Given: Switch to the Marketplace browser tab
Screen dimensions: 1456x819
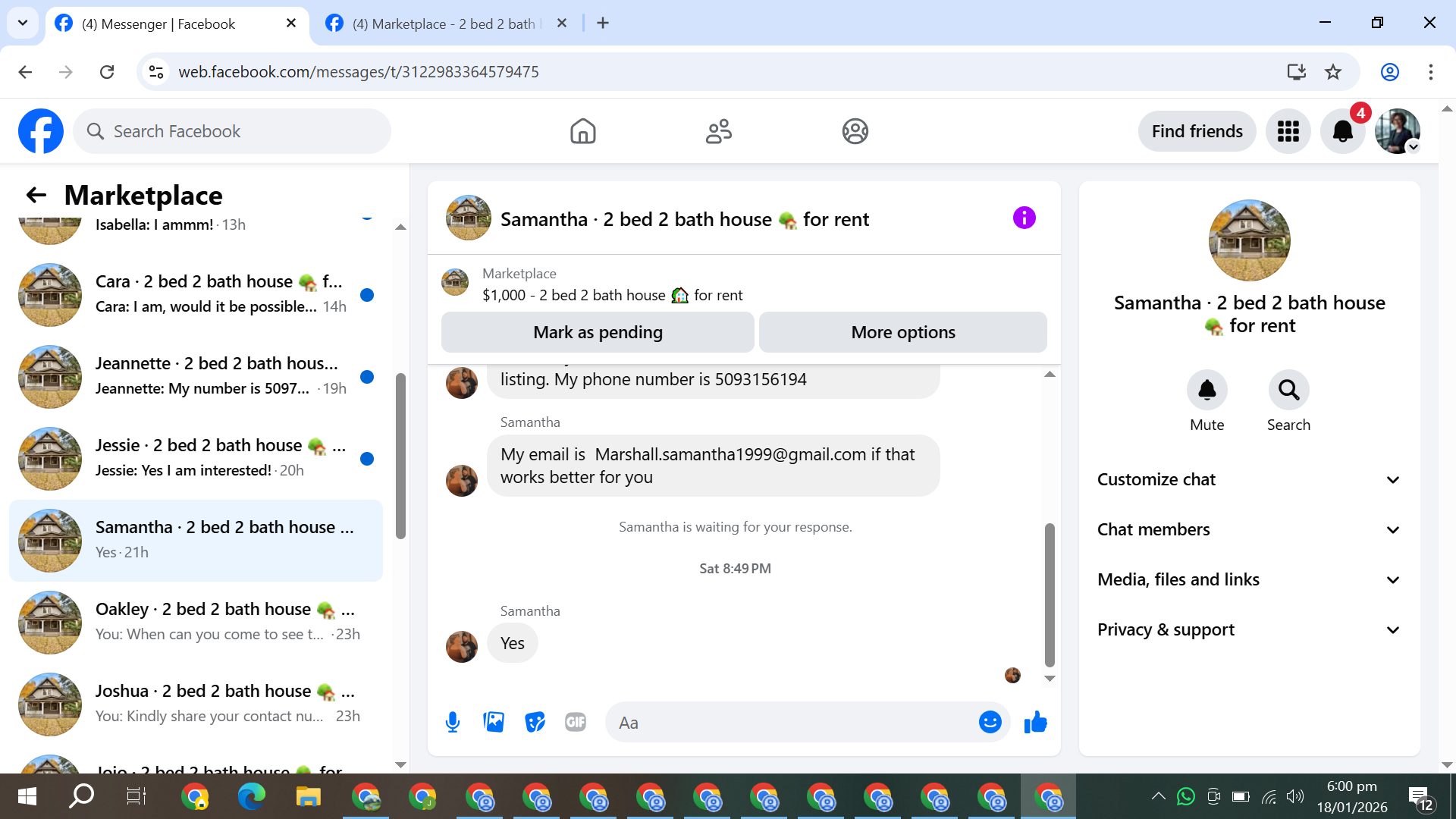Looking at the screenshot, I should coord(444,24).
